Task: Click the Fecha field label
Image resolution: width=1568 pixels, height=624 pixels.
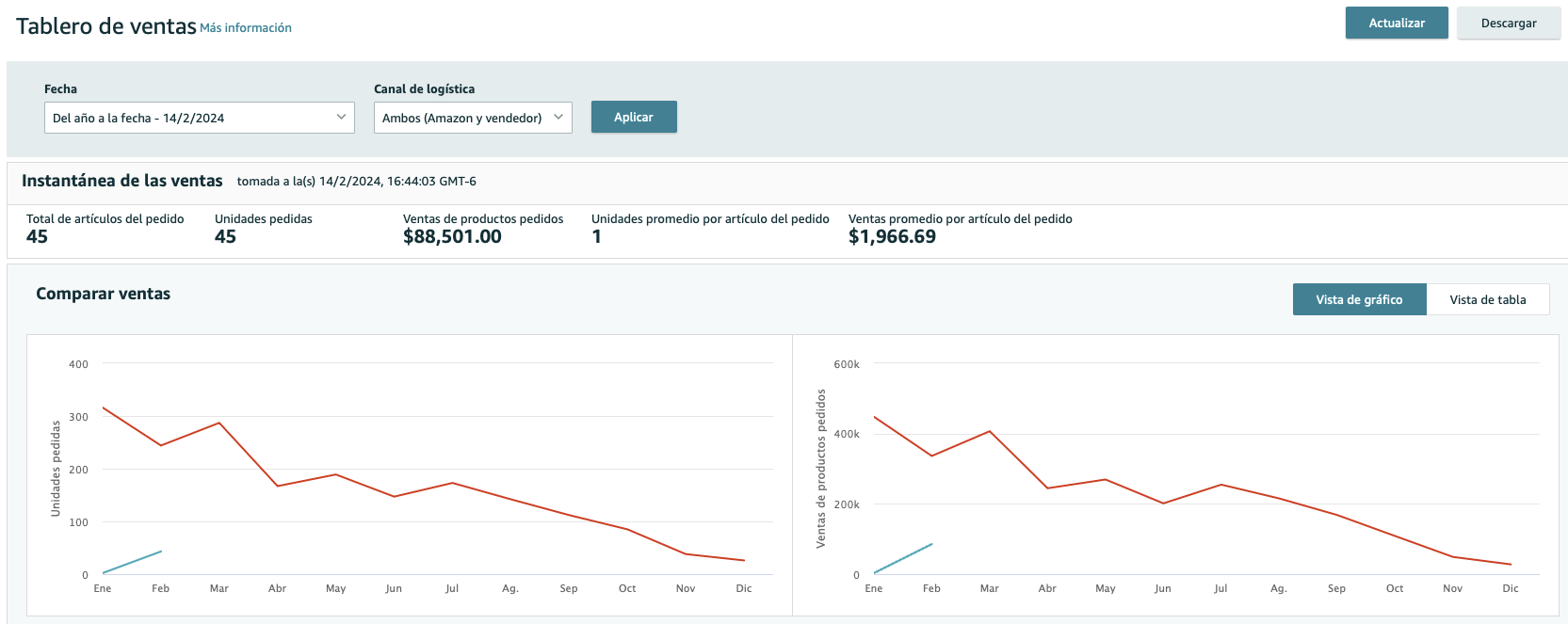Action: [x=60, y=88]
